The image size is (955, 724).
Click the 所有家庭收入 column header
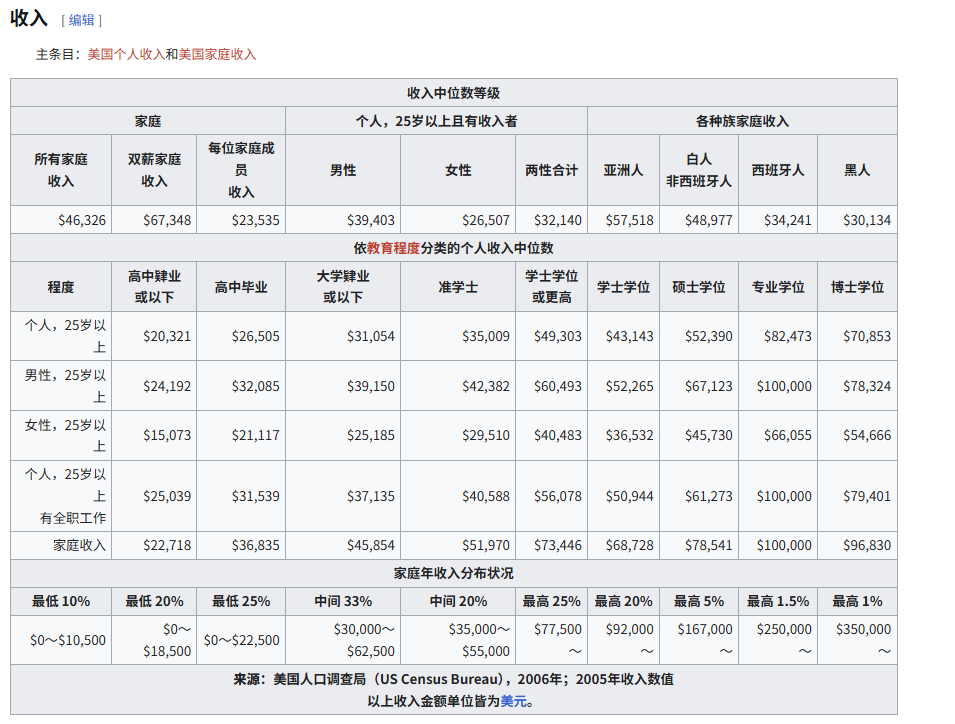coord(61,170)
